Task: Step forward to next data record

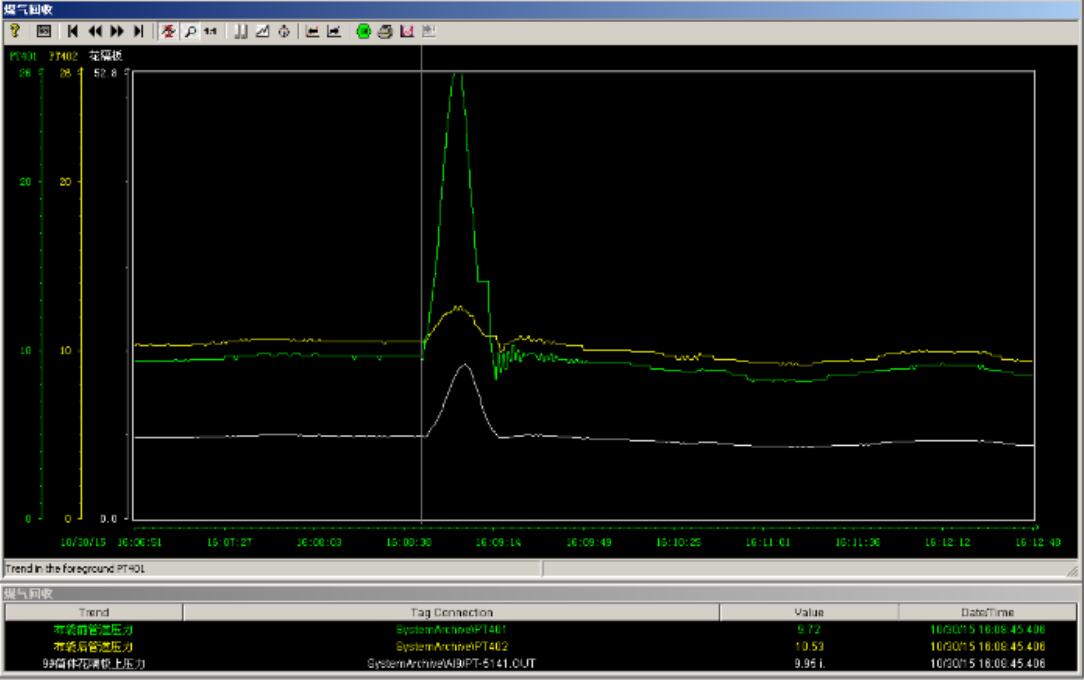Action: click(118, 31)
